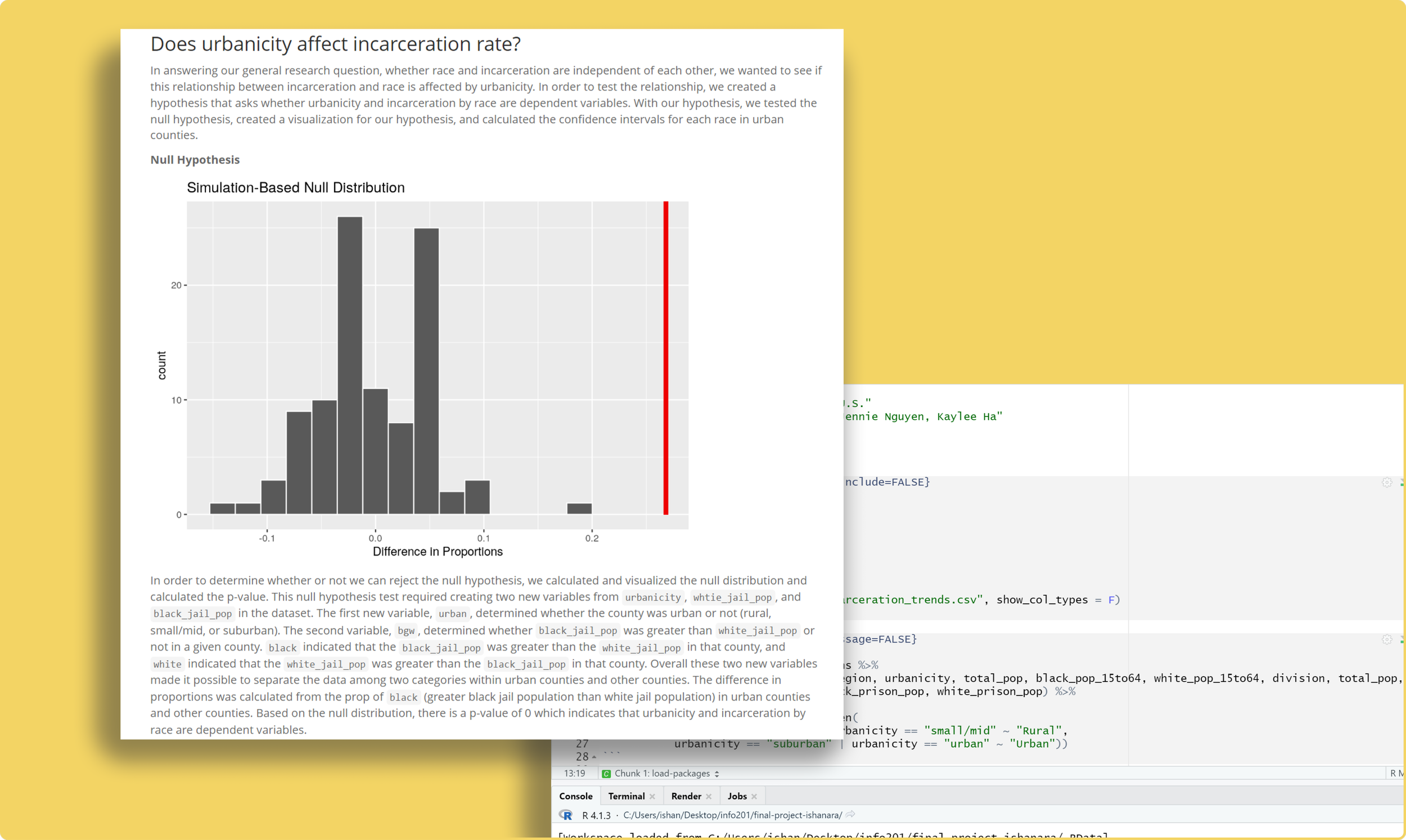Switch to the Terminal tab

tap(626, 796)
